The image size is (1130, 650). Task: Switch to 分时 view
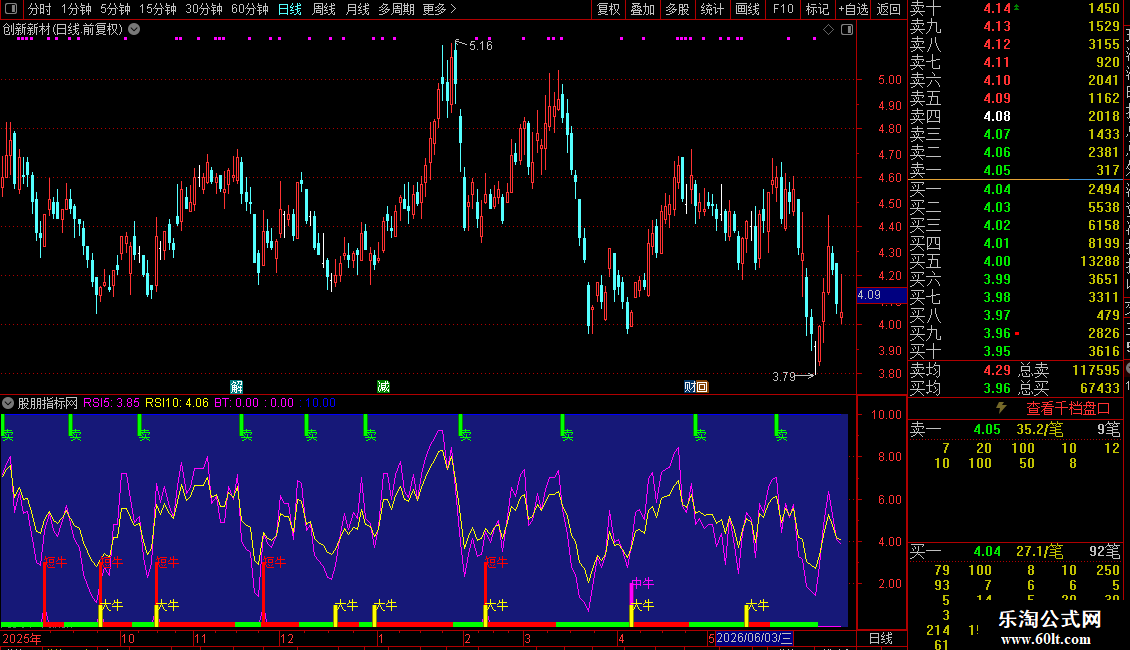(40, 9)
